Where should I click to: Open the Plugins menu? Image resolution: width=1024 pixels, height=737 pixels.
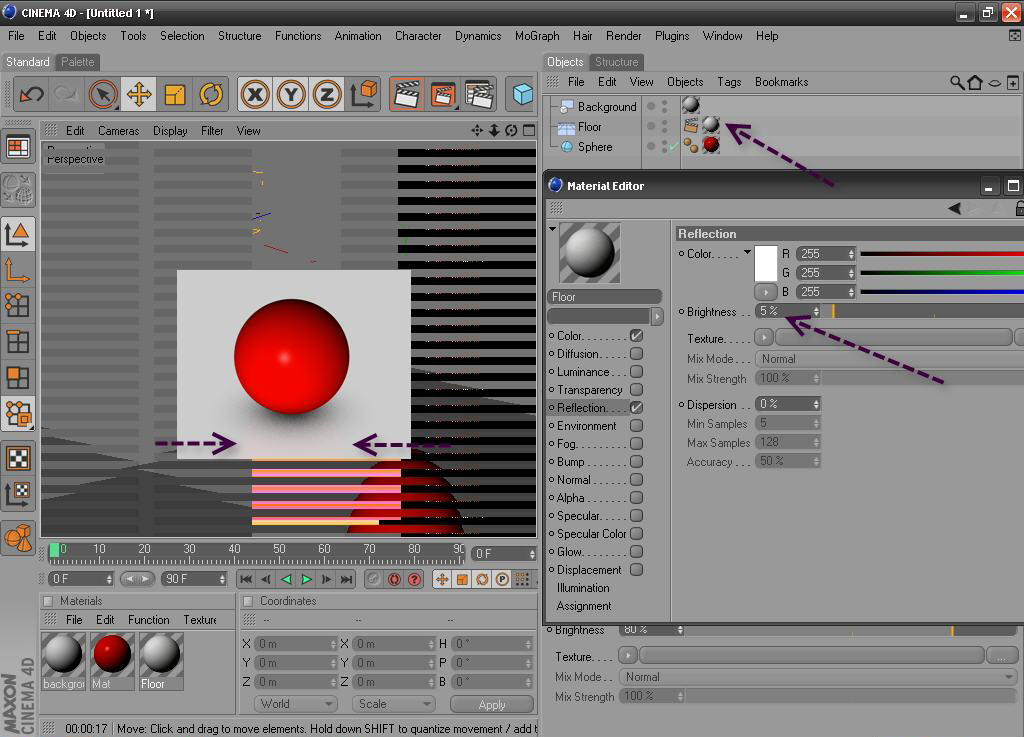pyautogui.click(x=672, y=36)
